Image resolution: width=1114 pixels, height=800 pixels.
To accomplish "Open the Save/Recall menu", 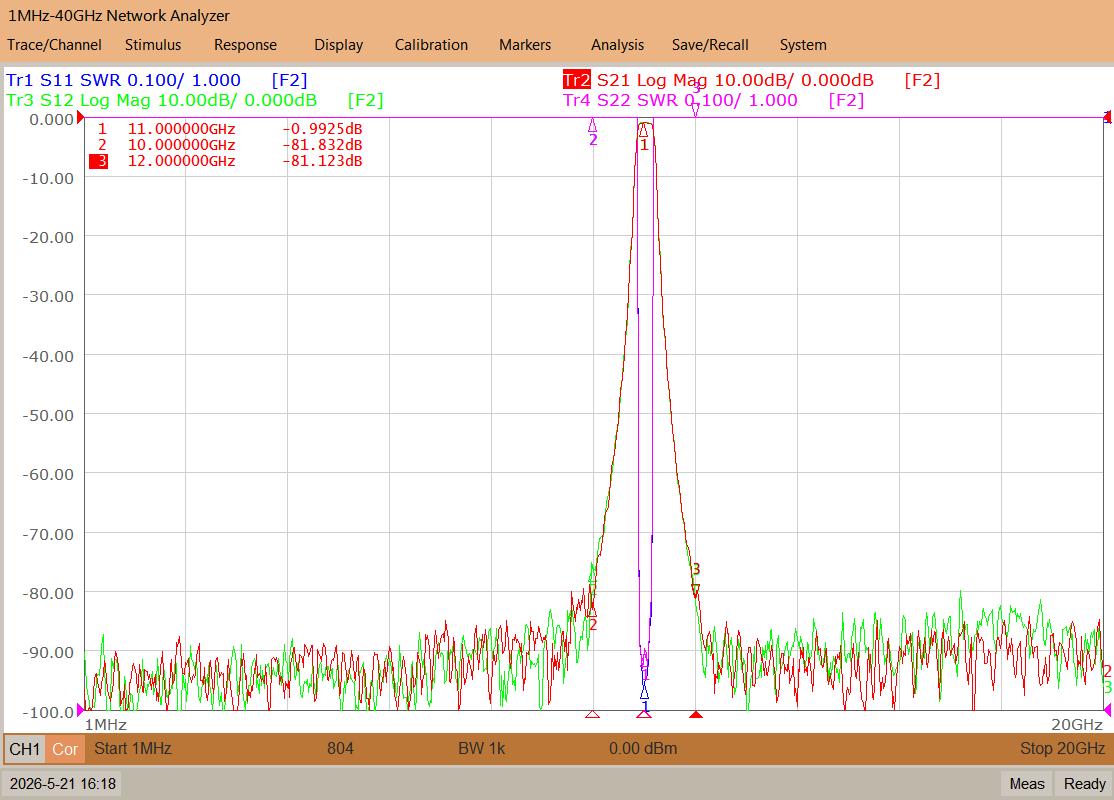I will coord(710,45).
